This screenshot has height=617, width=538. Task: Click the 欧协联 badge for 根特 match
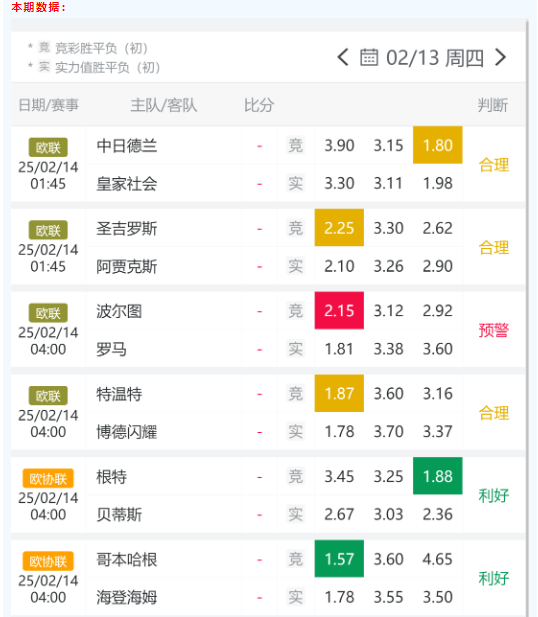pyautogui.click(x=48, y=478)
